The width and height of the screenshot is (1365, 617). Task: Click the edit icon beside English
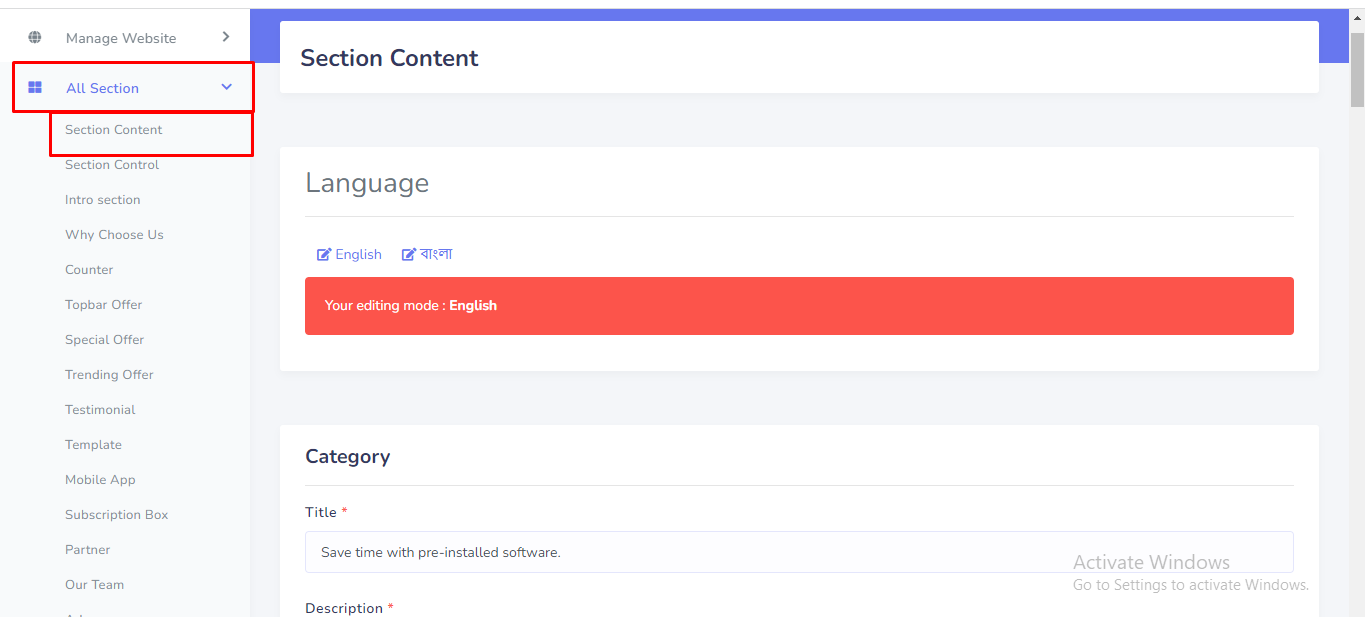point(324,255)
